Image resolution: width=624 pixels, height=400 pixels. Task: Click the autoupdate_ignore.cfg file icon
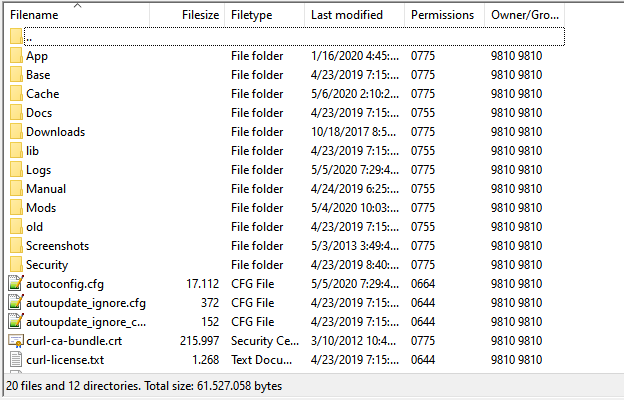coord(15,303)
